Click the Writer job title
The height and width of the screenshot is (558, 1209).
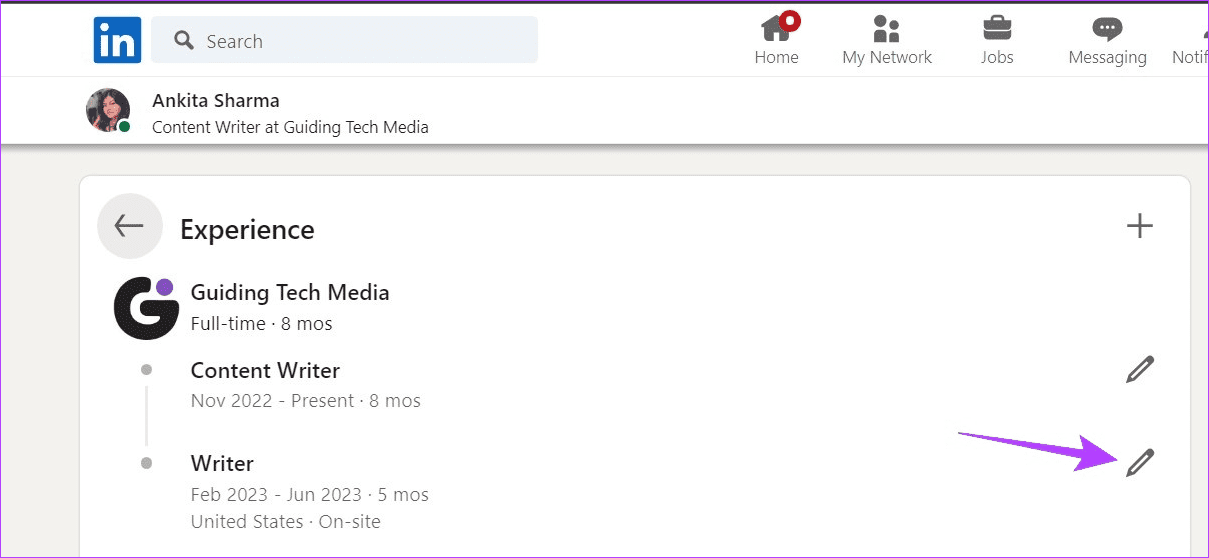(222, 463)
